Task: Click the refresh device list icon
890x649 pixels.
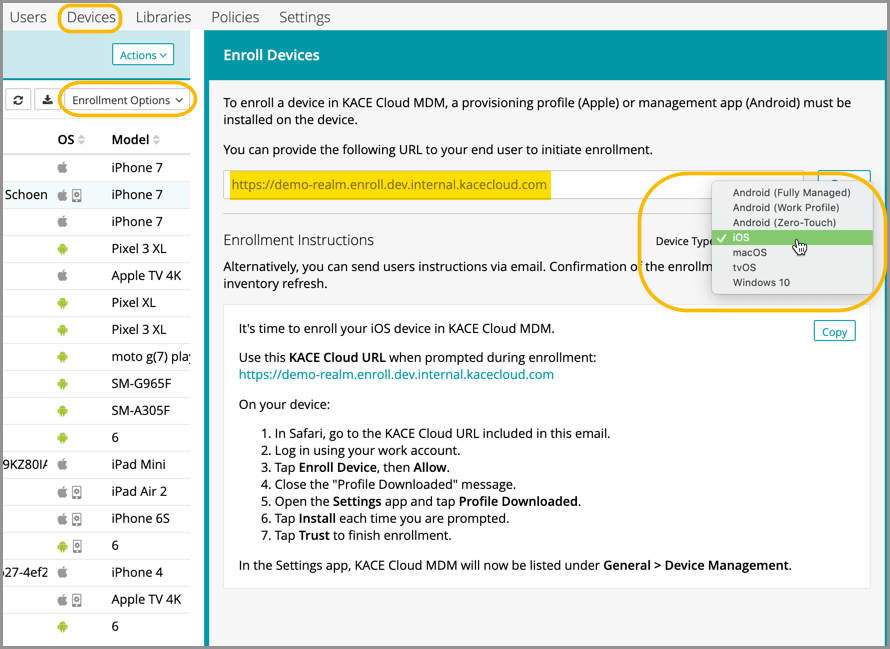Action: coord(19,100)
